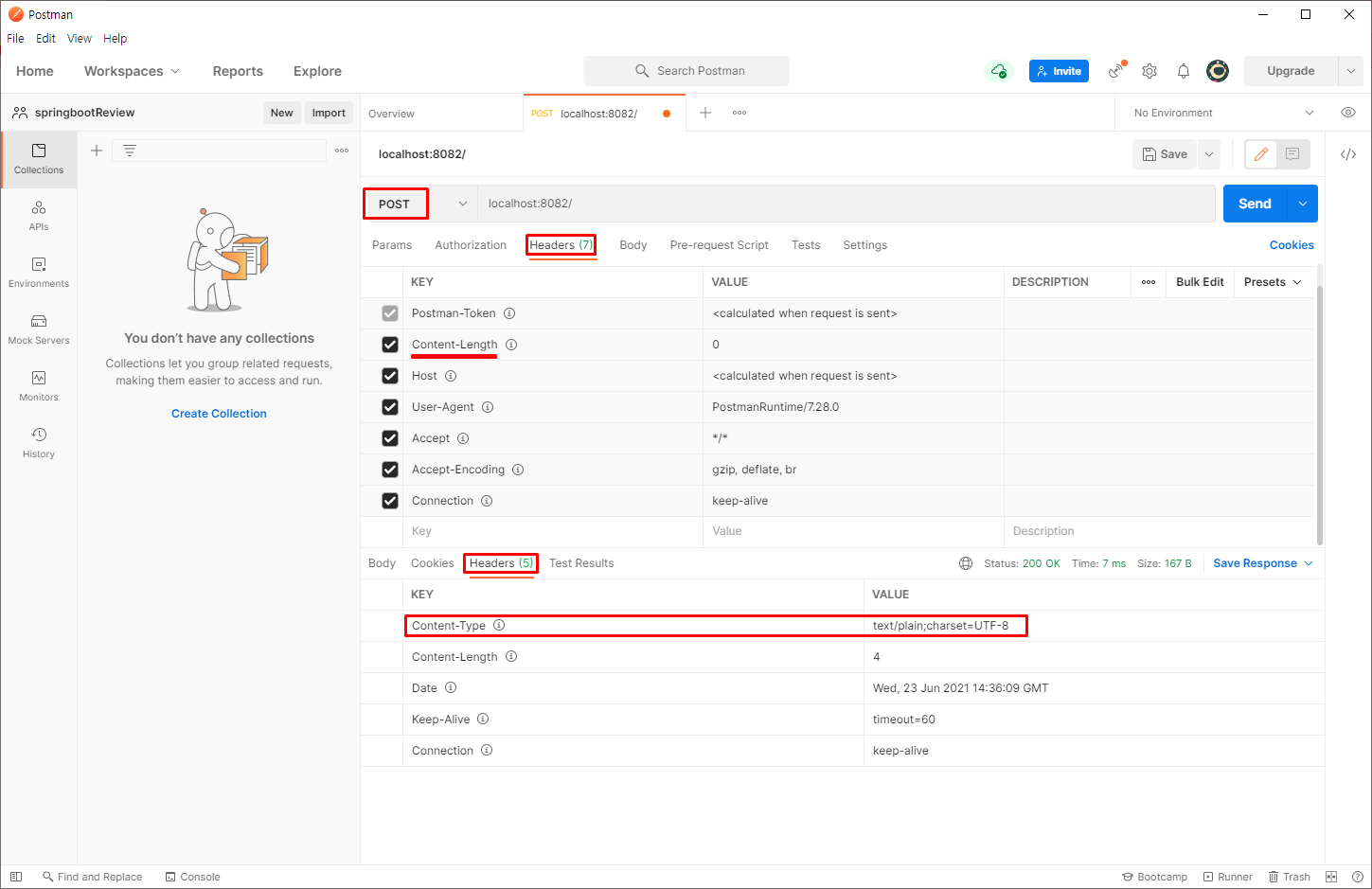Open Trash from the status bar
Viewport: 1372px width, 889px height.
coord(1290,877)
